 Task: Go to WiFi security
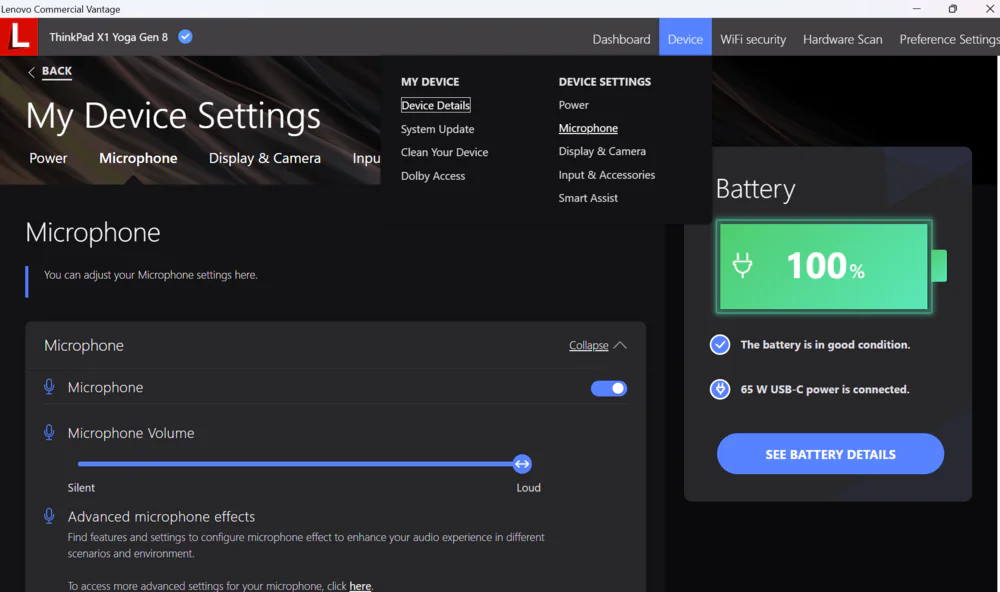coord(753,39)
